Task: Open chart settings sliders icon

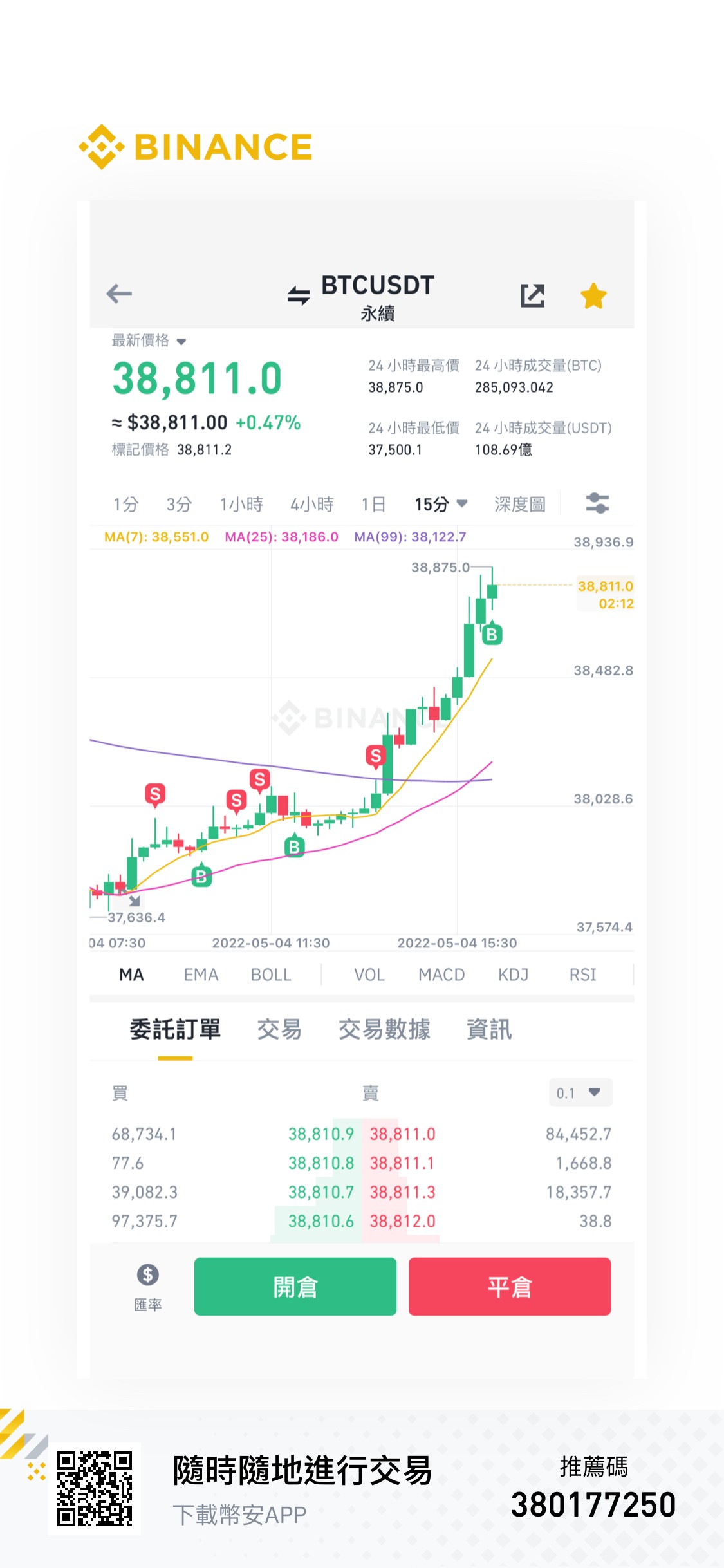Action: [x=597, y=503]
